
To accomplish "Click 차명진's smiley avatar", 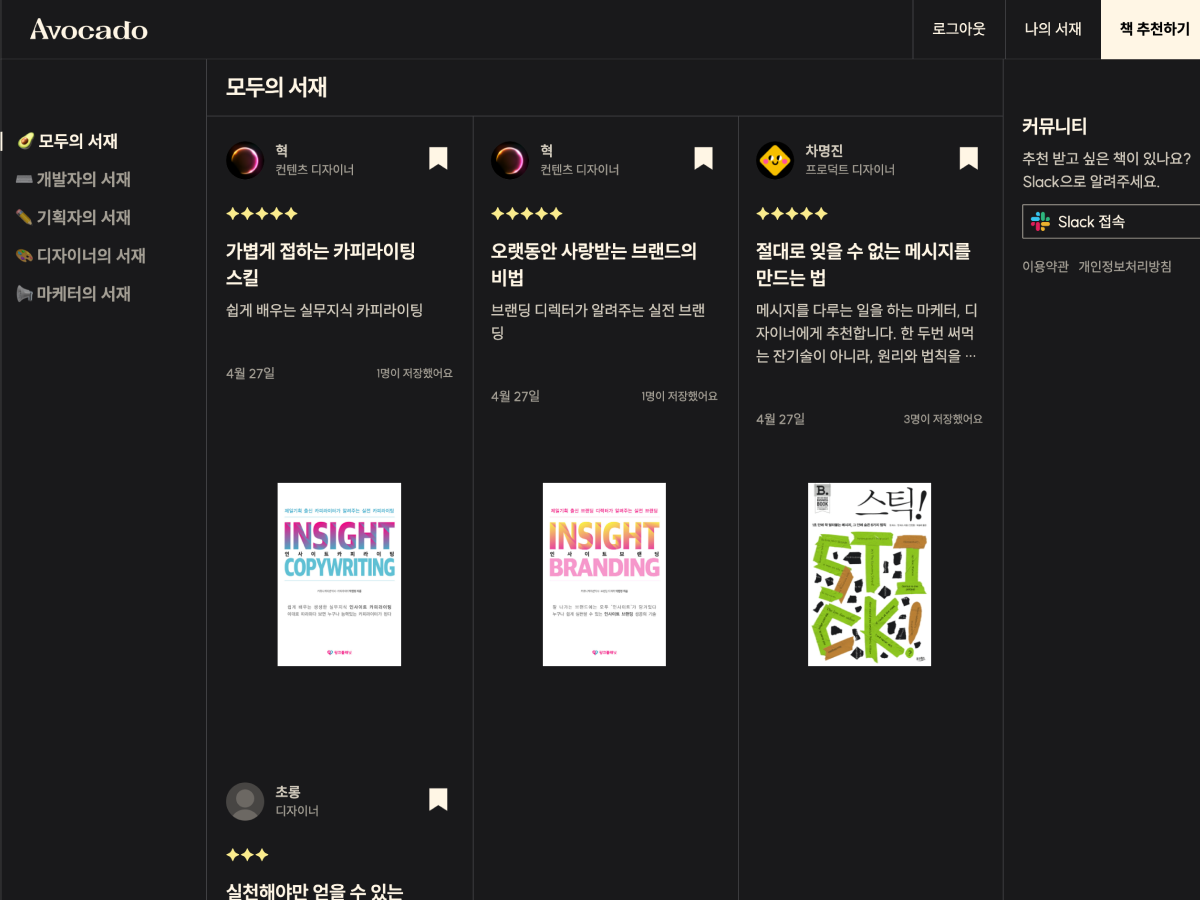I will coord(774,160).
